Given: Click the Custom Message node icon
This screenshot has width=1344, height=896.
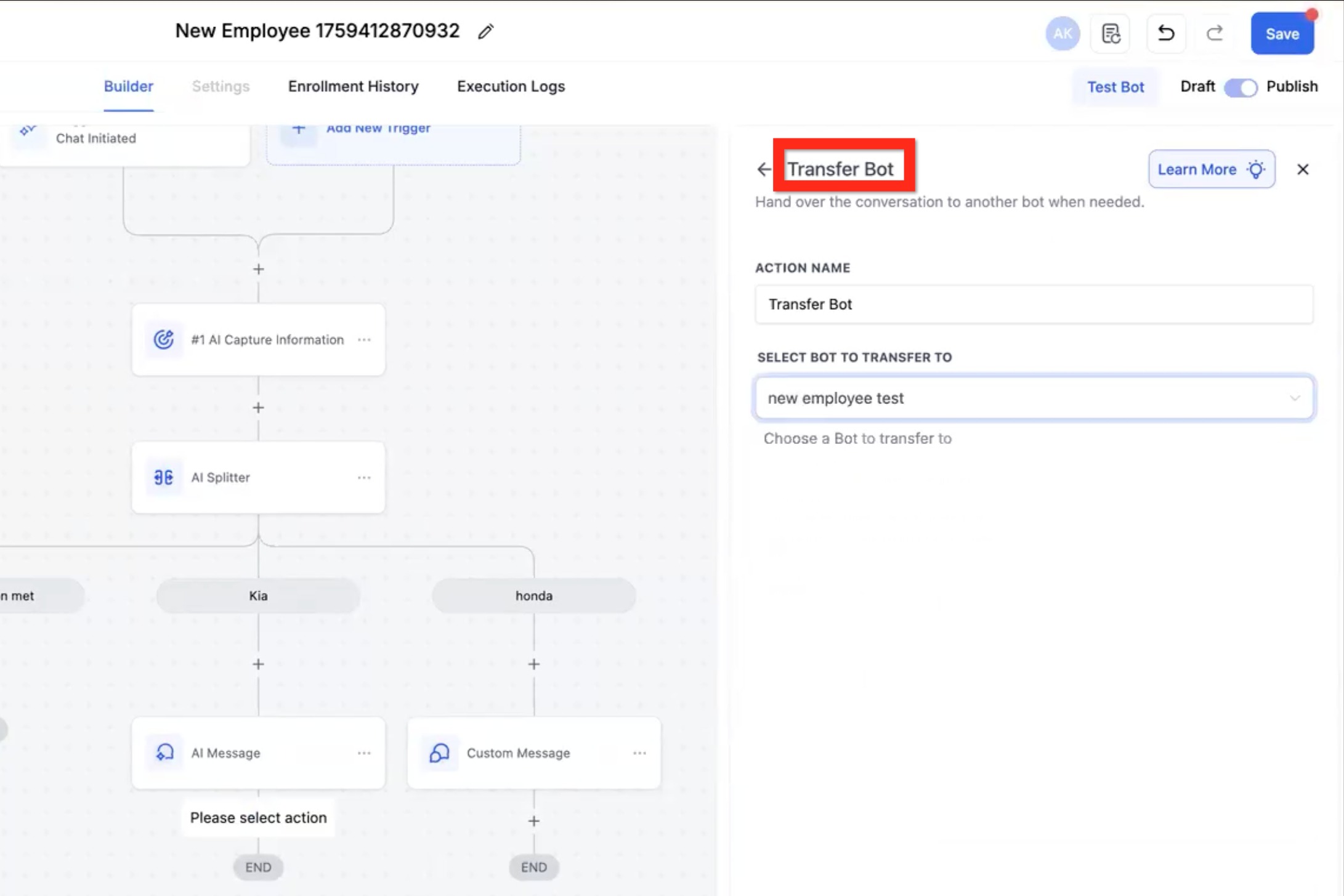Looking at the screenshot, I should 439,753.
